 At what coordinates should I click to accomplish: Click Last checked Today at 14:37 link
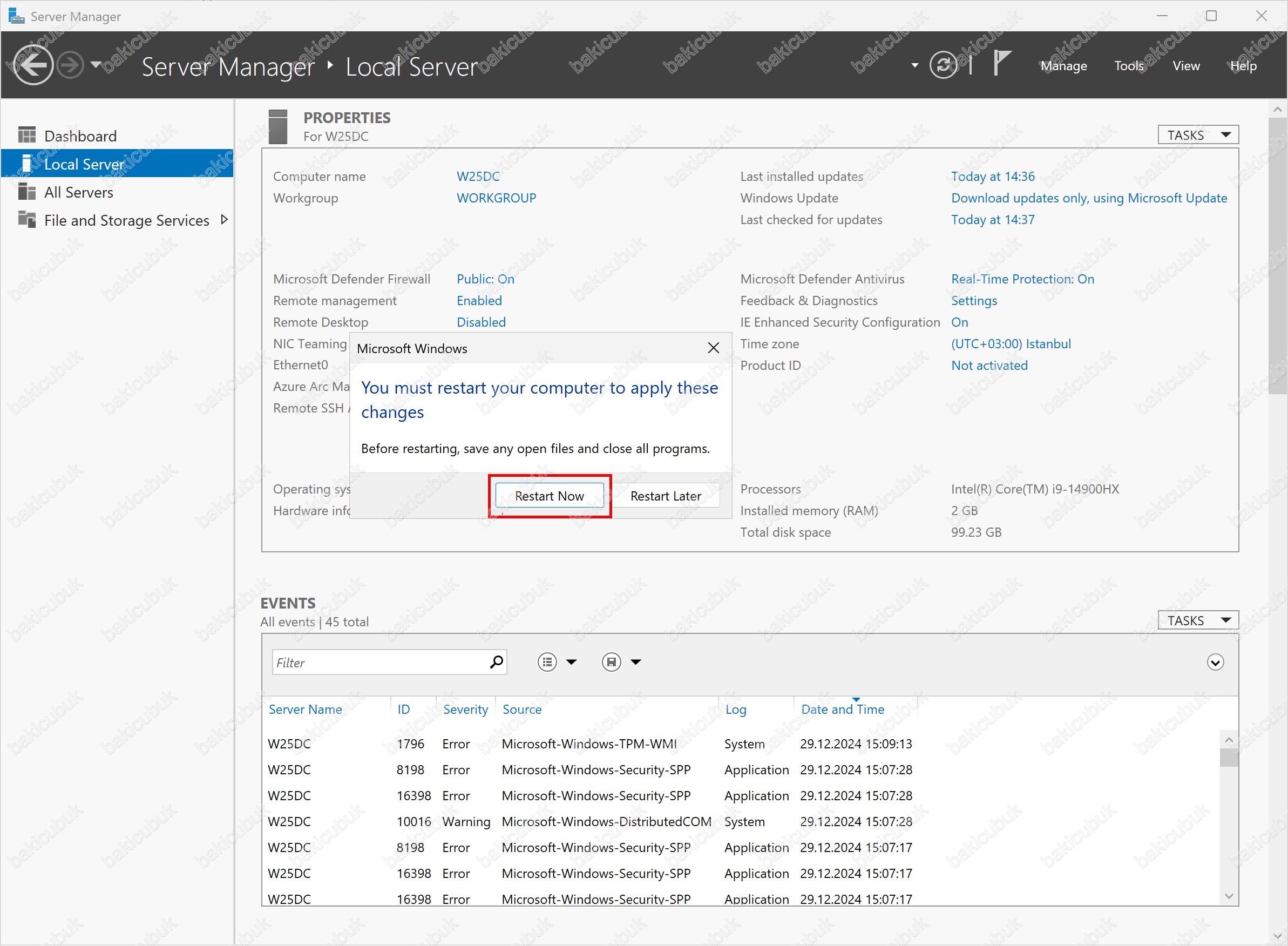[993, 220]
